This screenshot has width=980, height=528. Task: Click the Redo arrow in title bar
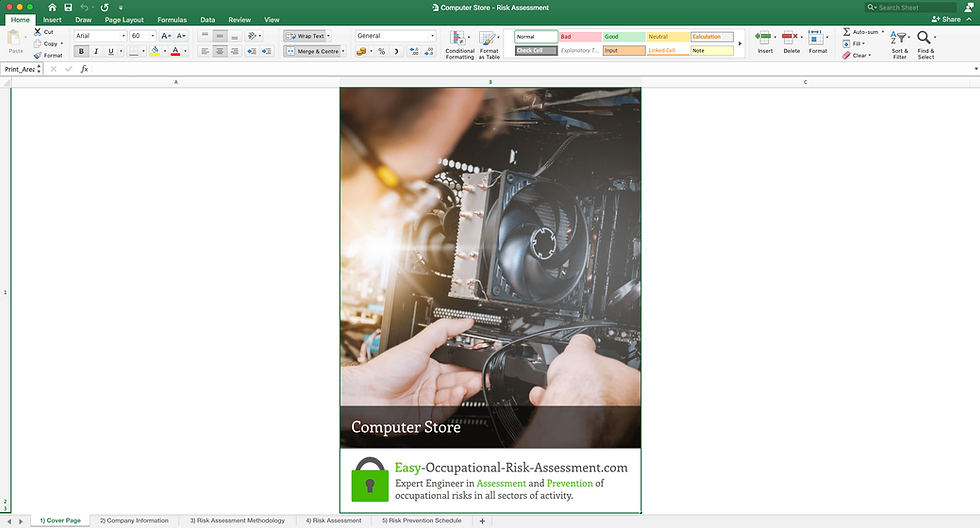click(104, 7)
